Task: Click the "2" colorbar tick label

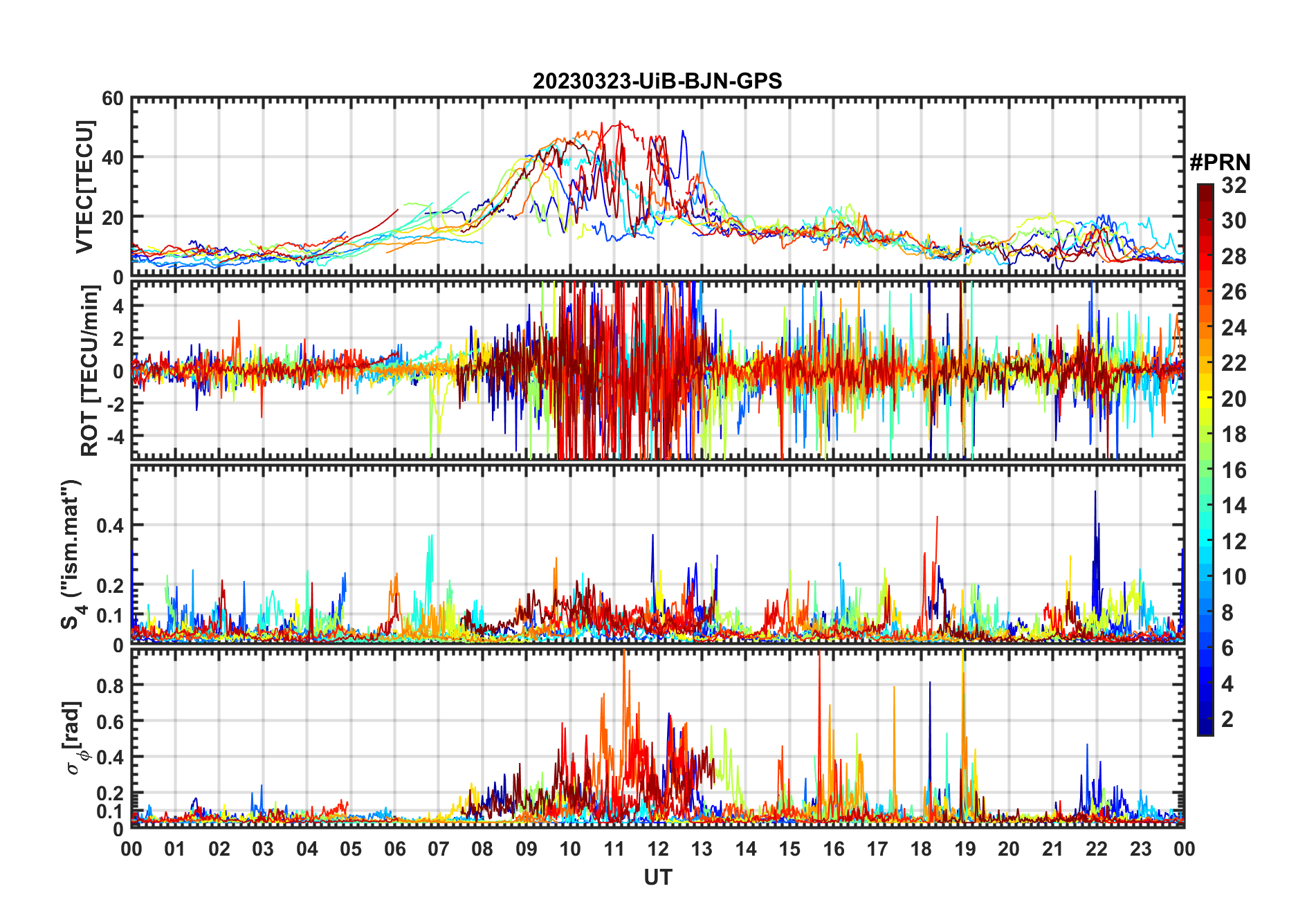Action: click(x=1227, y=719)
